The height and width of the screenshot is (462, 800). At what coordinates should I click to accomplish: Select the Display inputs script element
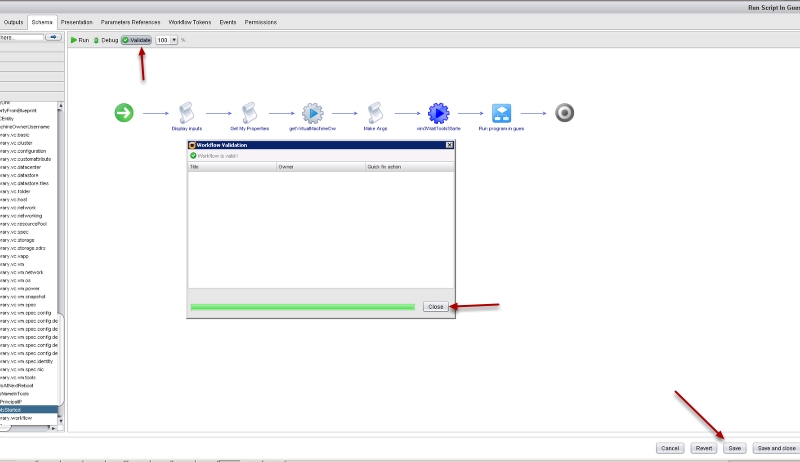point(186,112)
